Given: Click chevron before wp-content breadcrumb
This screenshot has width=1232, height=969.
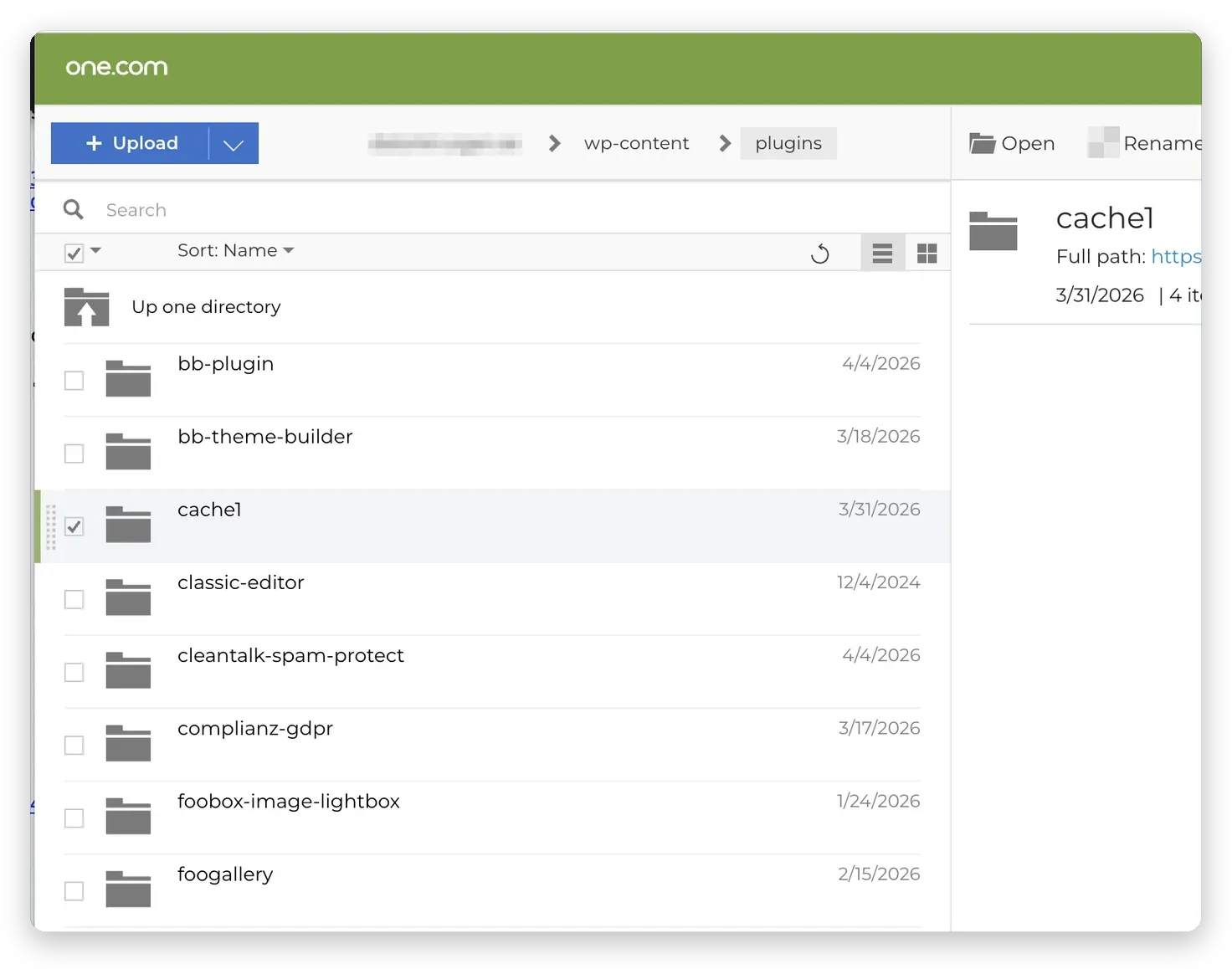Looking at the screenshot, I should 554,144.
